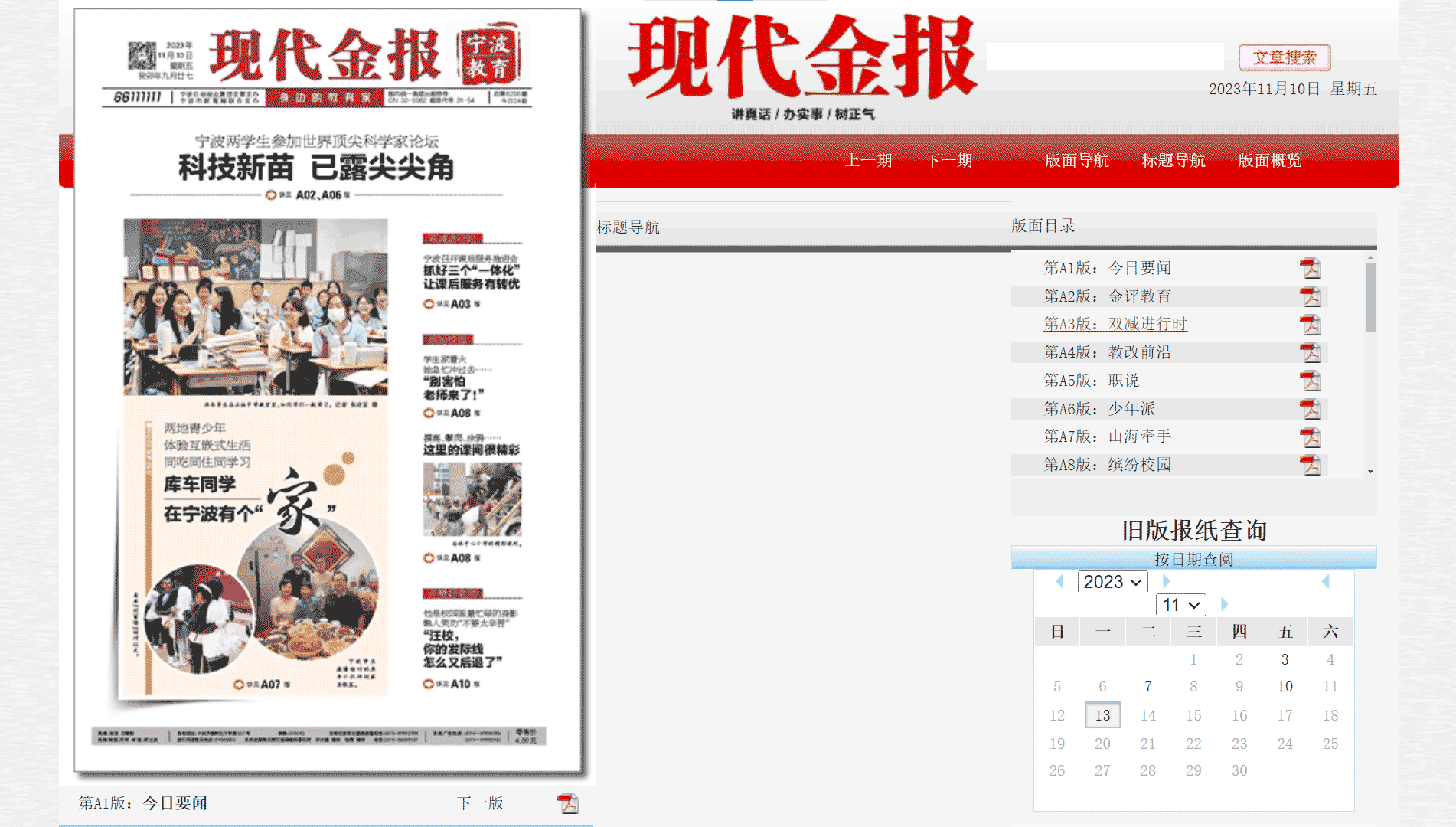Open PDF icon for 第A6版 少年派 row

(1311, 409)
